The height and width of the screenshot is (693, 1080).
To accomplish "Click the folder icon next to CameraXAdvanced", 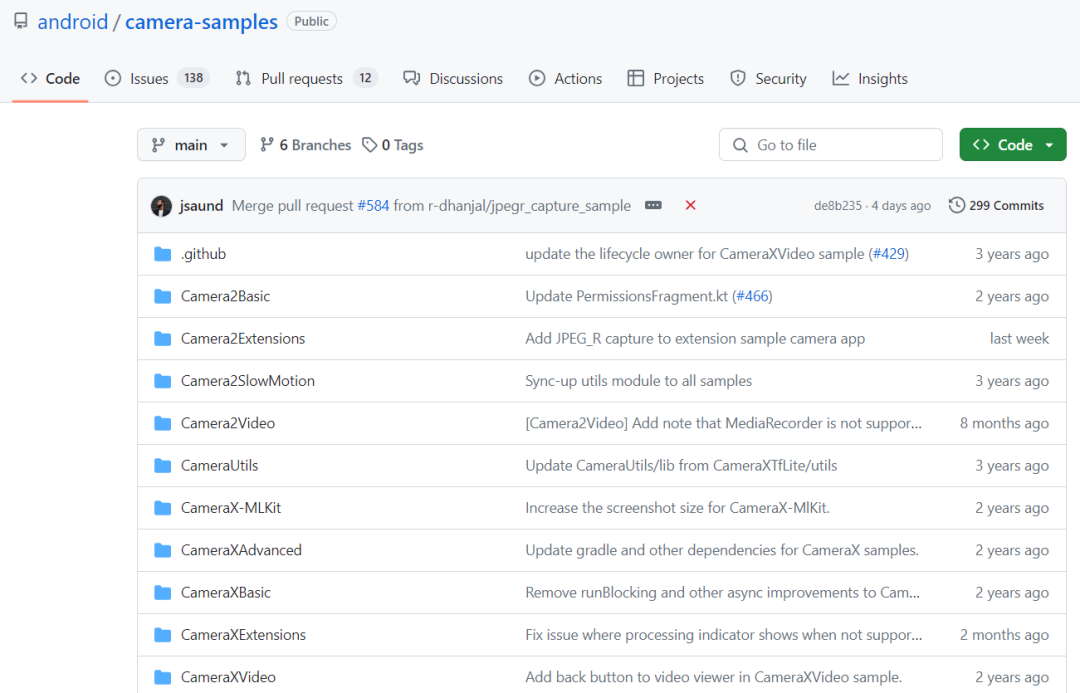I will coord(163,550).
